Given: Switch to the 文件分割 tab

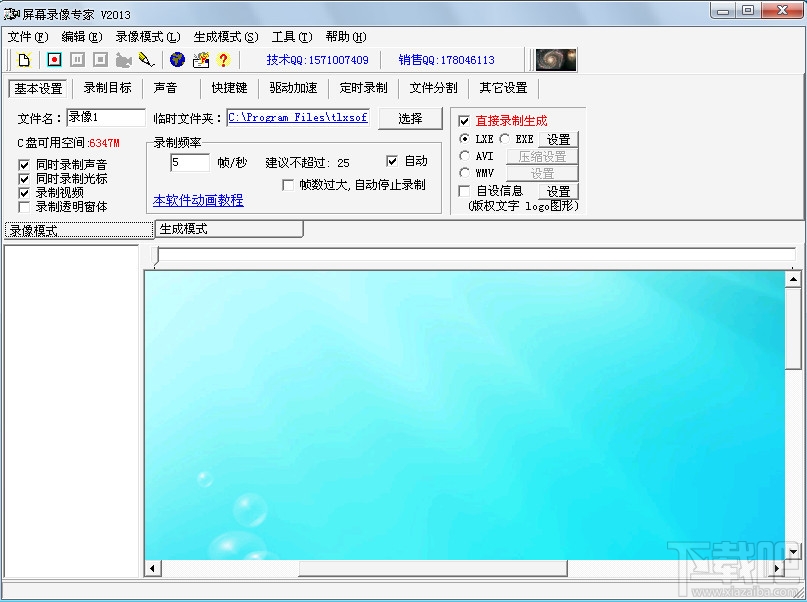Looking at the screenshot, I should tap(433, 88).
